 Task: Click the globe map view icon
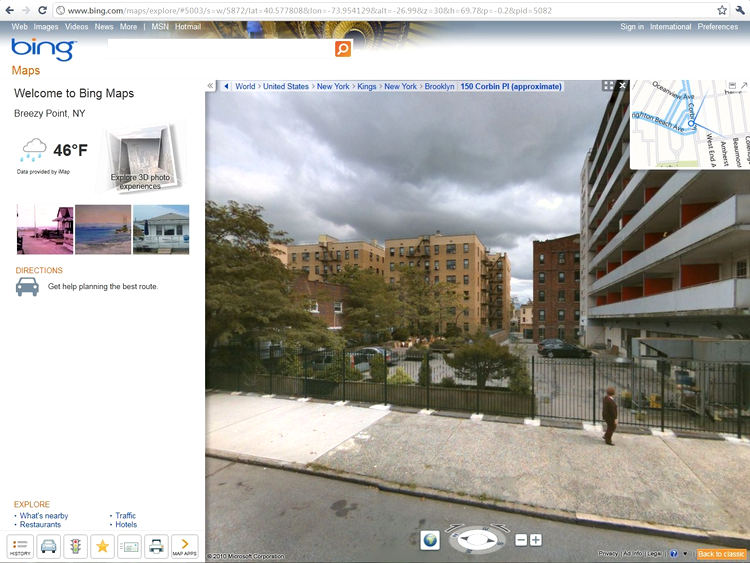[430, 540]
